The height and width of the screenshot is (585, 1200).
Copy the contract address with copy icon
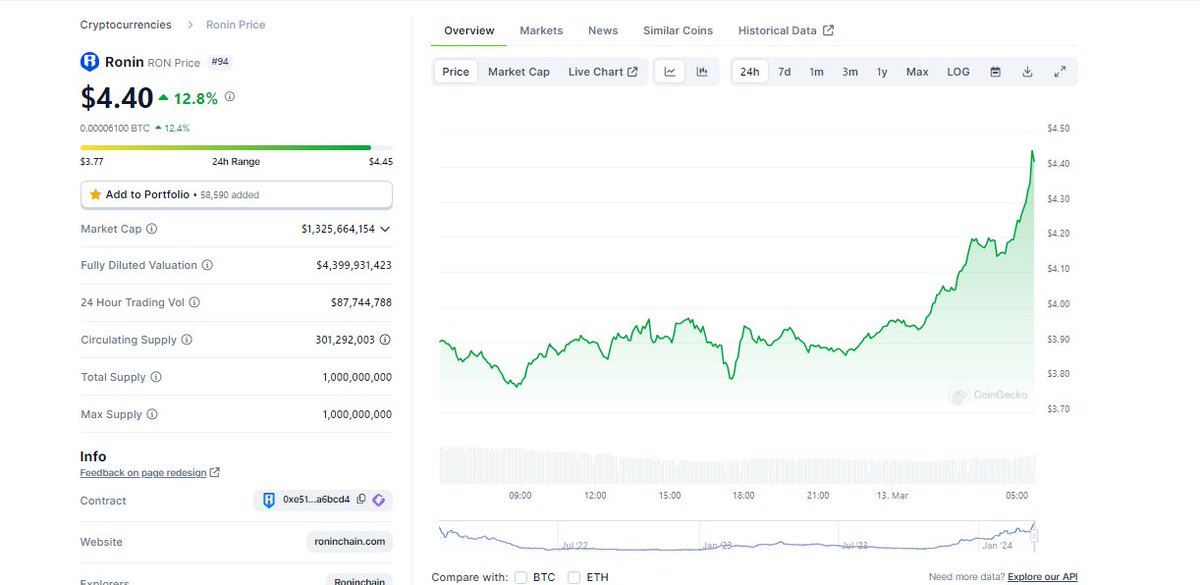pyautogui.click(x=361, y=499)
